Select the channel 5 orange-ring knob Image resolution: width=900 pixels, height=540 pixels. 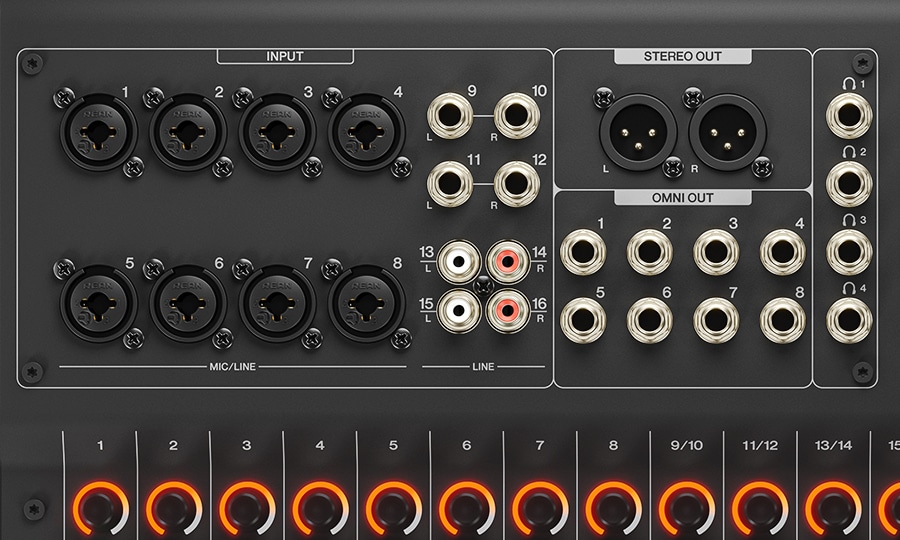393,509
